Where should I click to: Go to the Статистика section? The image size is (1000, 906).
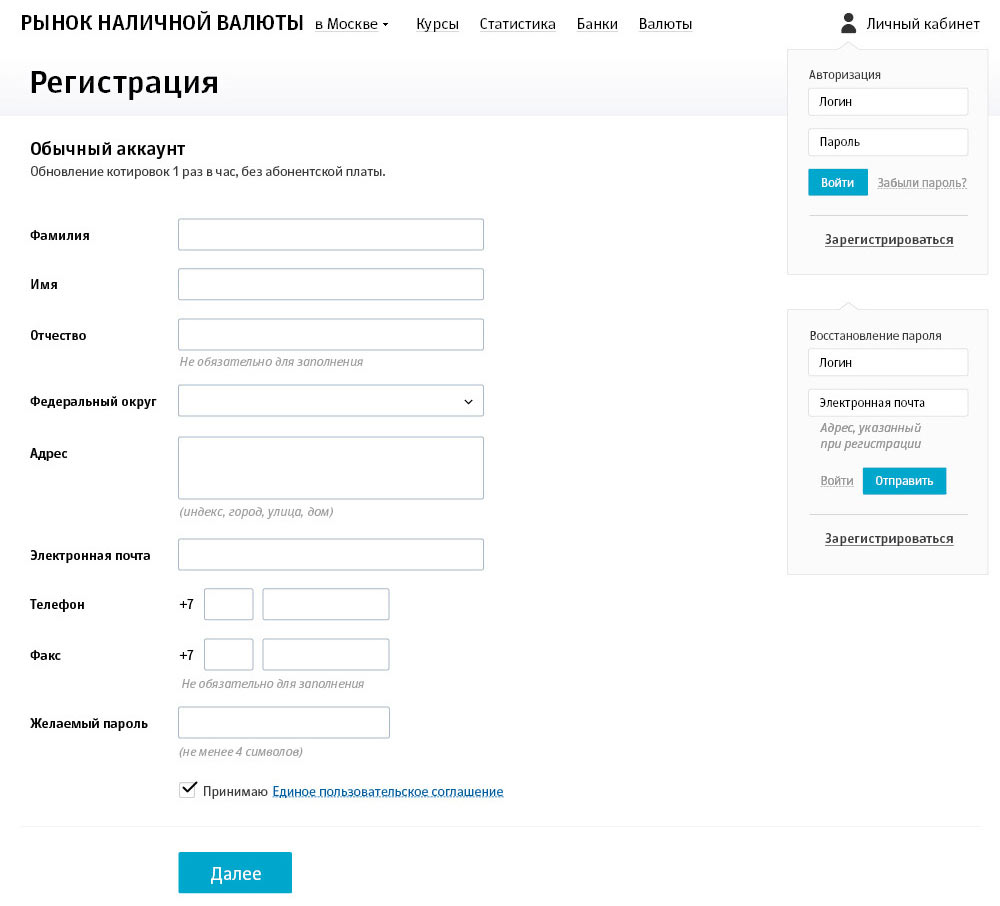point(517,24)
